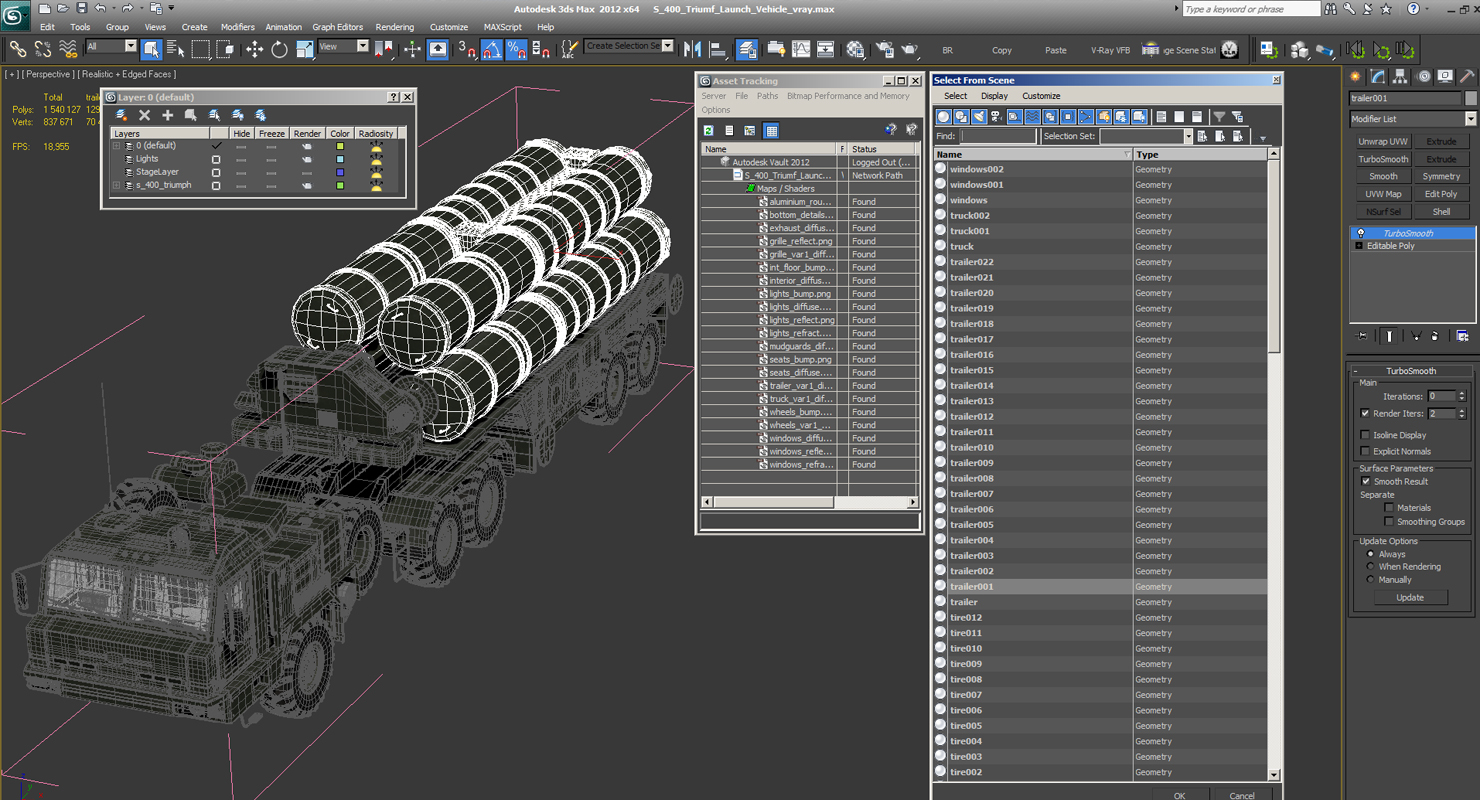Toggle Isoline Display checkbox

tap(1365, 435)
